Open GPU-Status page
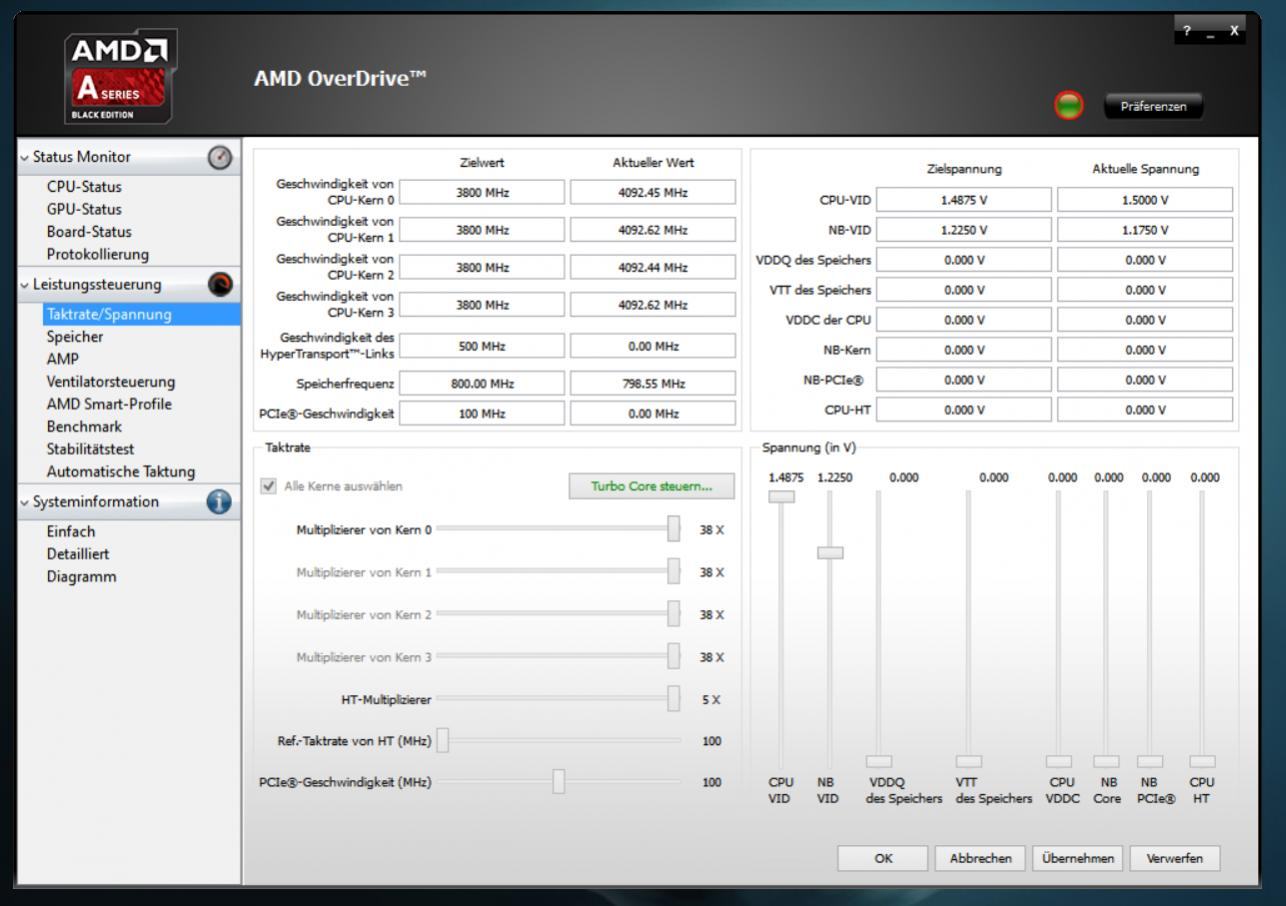Screen dimensions: 1286x906 coord(84,209)
